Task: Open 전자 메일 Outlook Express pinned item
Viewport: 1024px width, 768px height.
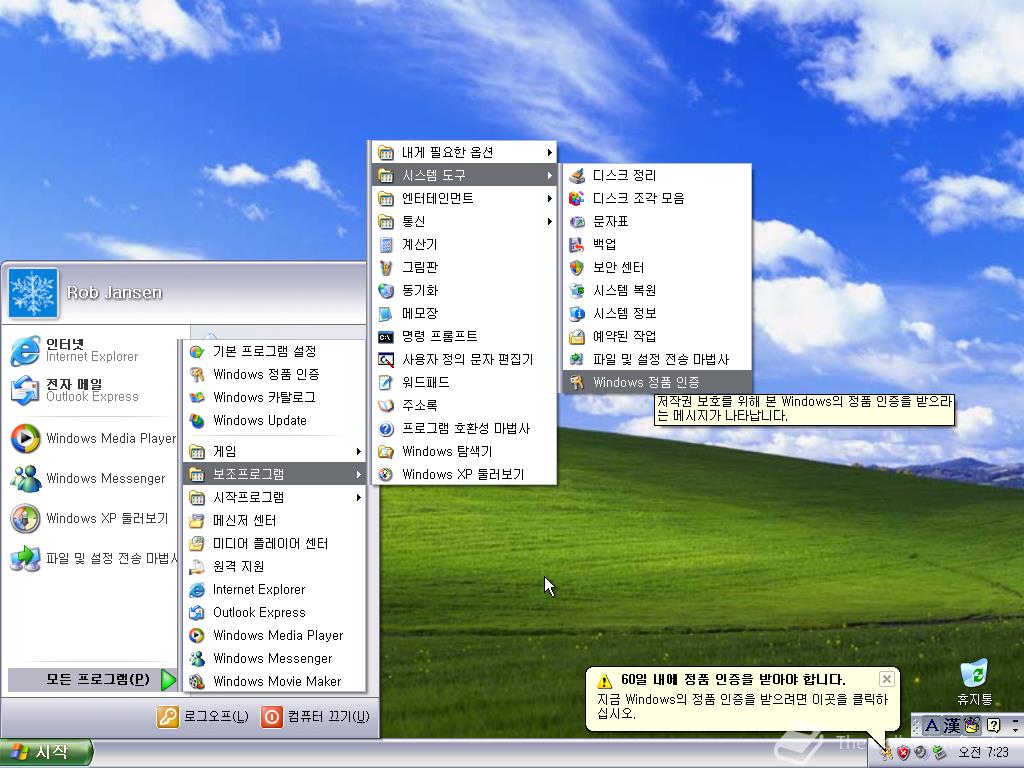Action: coord(91,390)
